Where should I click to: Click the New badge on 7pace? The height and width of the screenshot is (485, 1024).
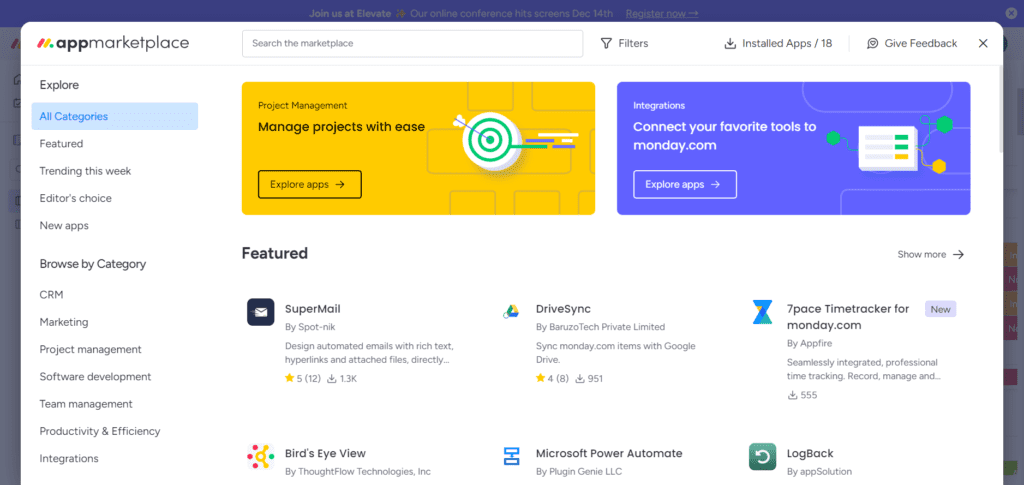tap(940, 309)
